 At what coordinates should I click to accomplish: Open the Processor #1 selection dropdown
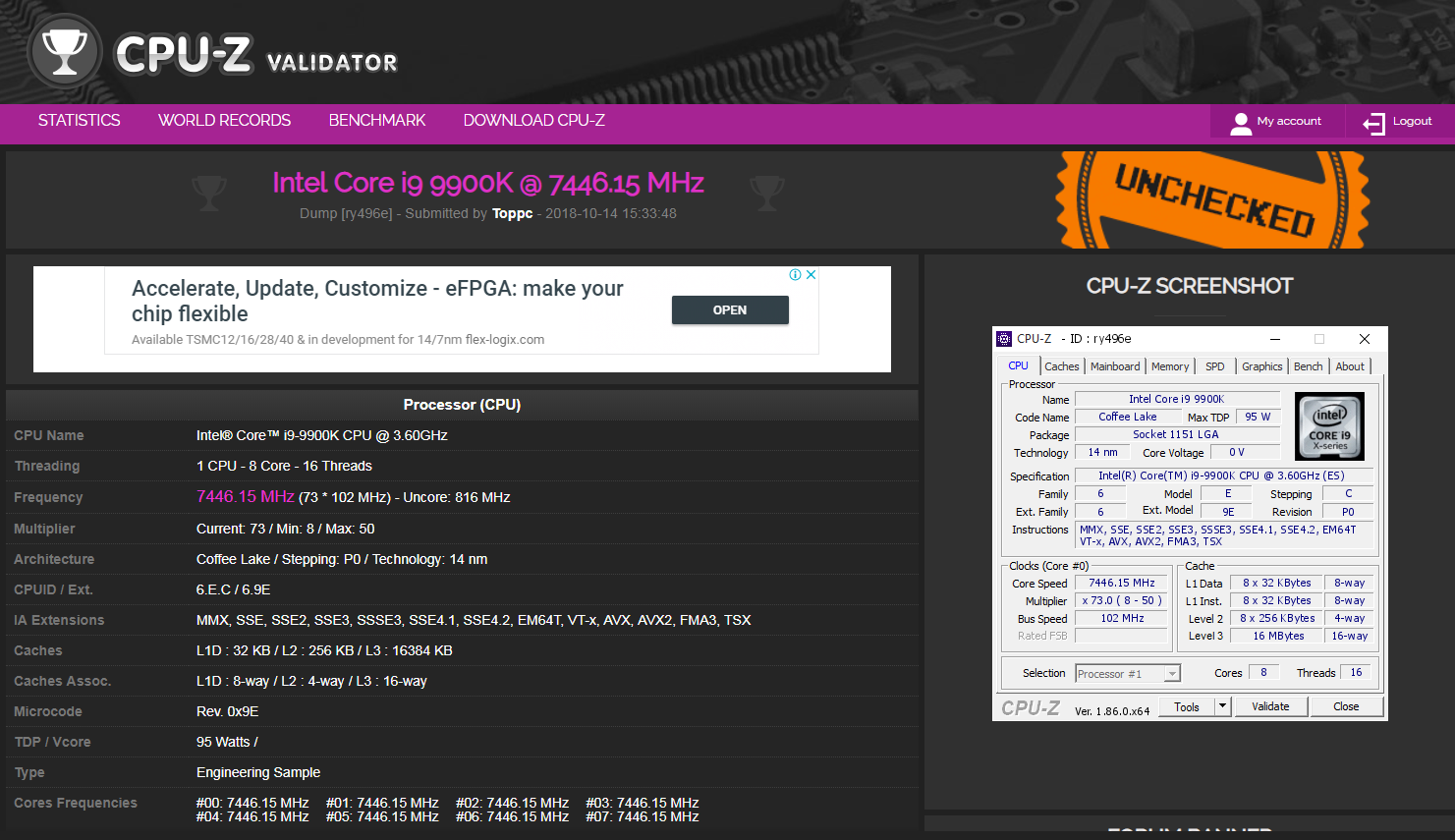click(x=1128, y=674)
